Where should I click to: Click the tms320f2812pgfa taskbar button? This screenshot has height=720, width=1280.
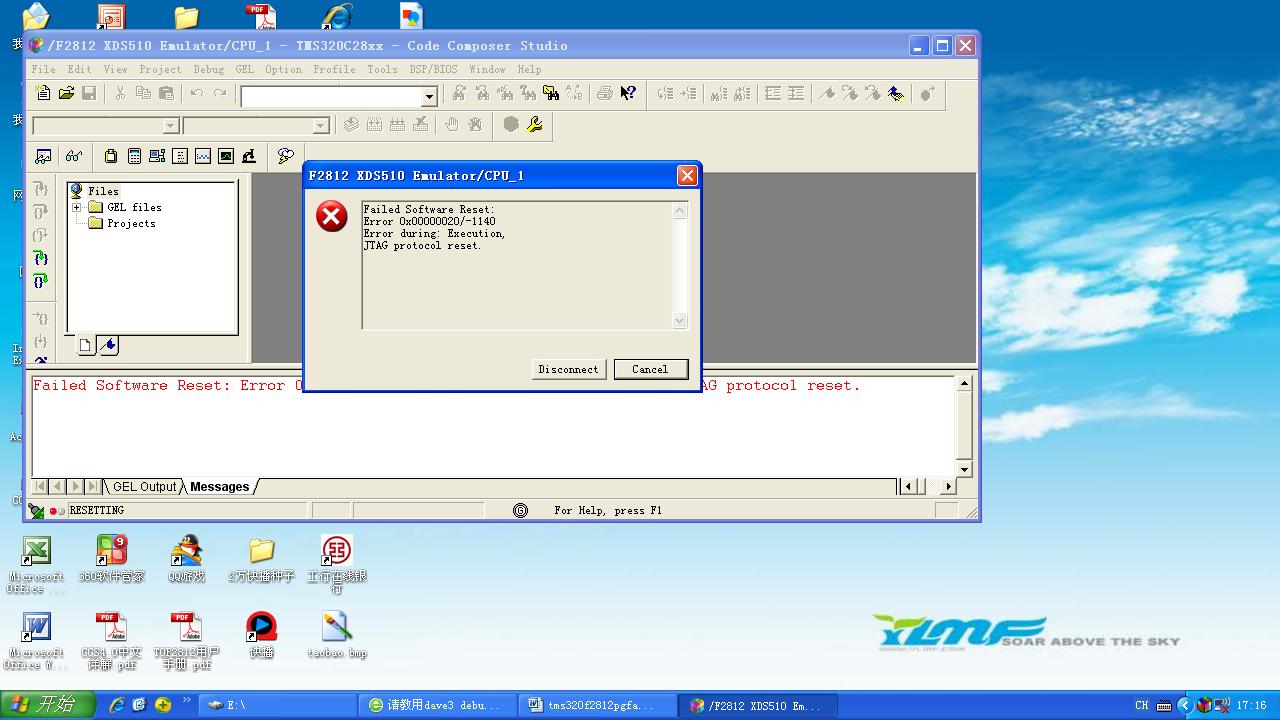tap(598, 705)
